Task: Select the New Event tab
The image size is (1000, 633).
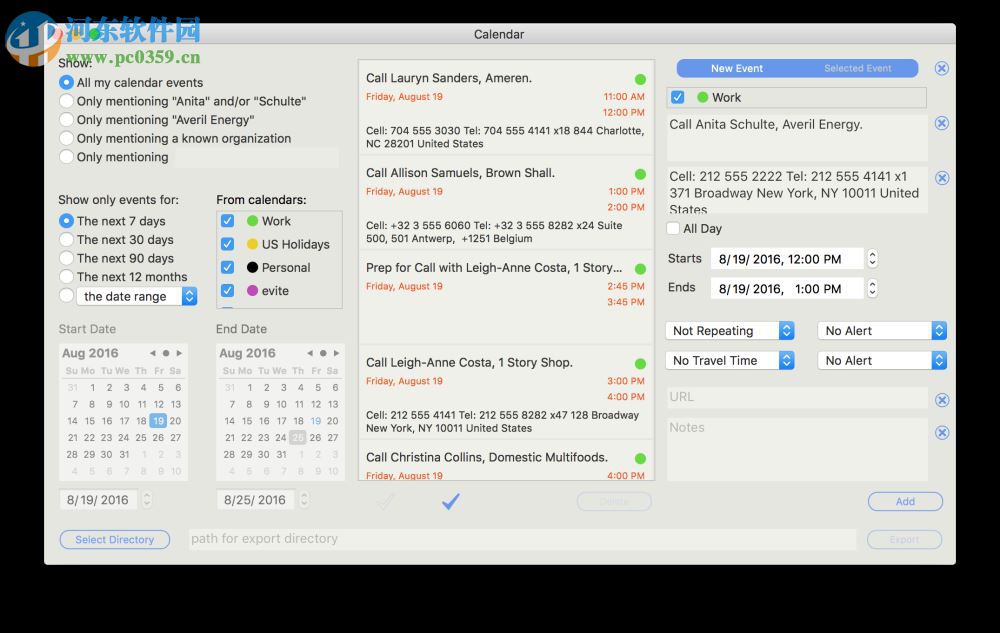Action: (737, 68)
